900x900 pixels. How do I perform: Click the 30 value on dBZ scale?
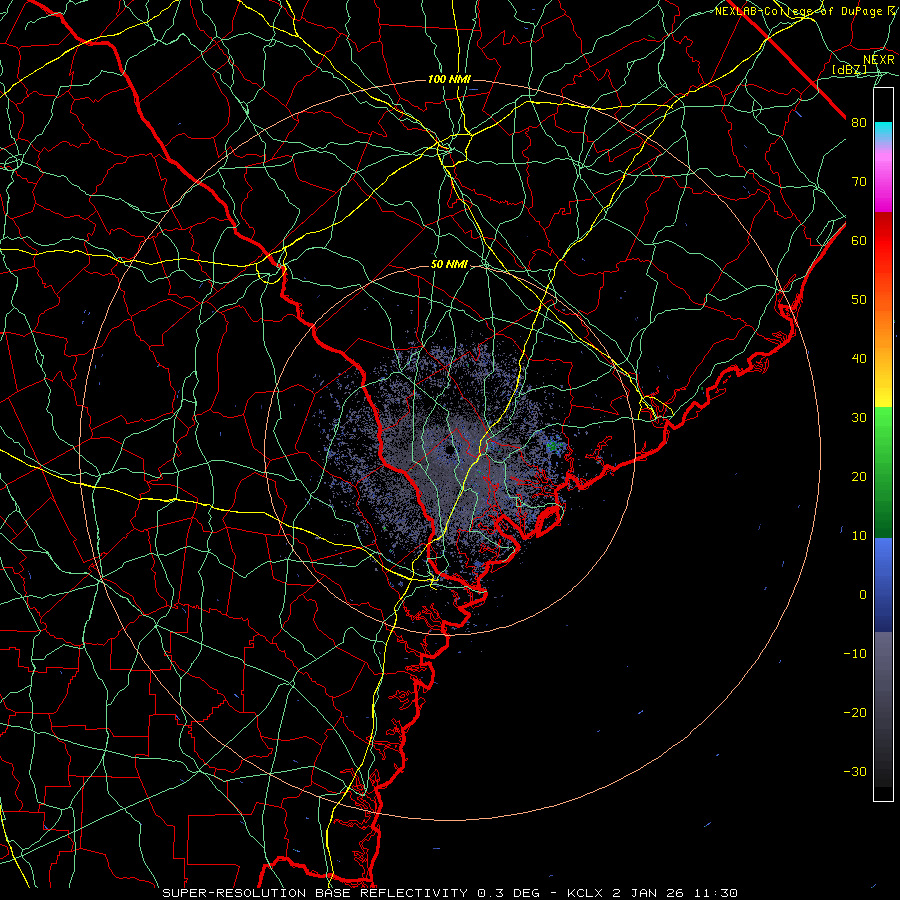point(859,418)
